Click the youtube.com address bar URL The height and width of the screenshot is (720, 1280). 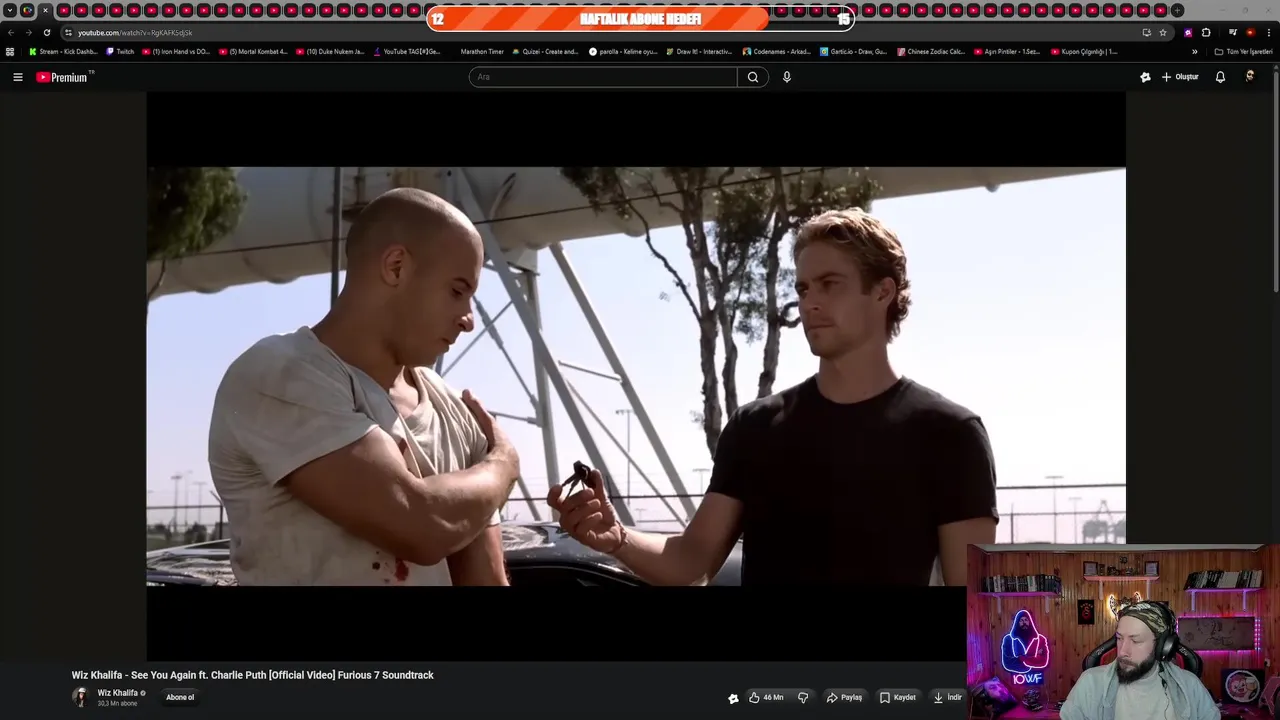pos(135,33)
